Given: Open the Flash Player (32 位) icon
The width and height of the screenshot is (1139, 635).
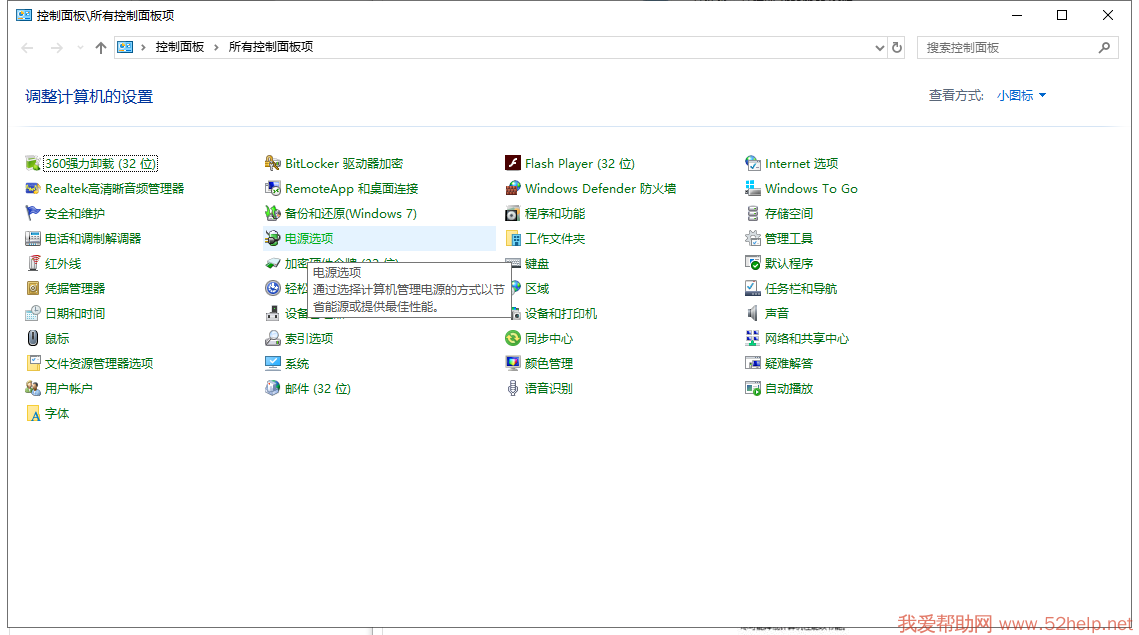Looking at the screenshot, I should pos(513,164).
